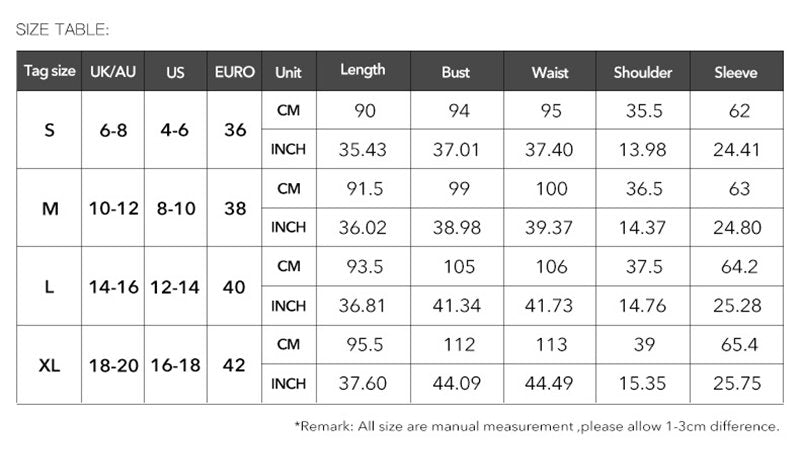Screen dimensions: 800x450
Task: Click the SIZE TABLE heading text
Action: (63, 30)
